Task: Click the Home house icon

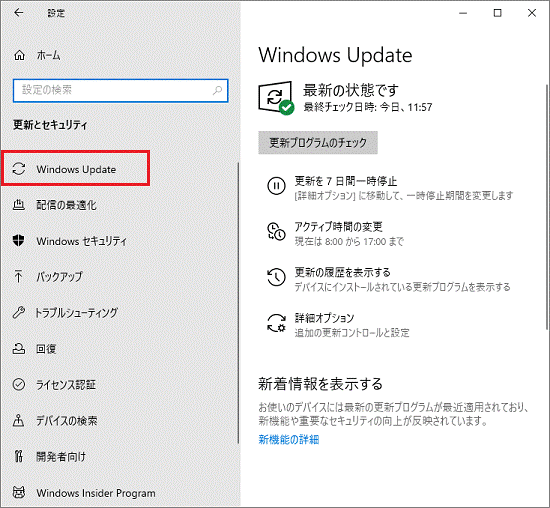Action: tap(19, 55)
